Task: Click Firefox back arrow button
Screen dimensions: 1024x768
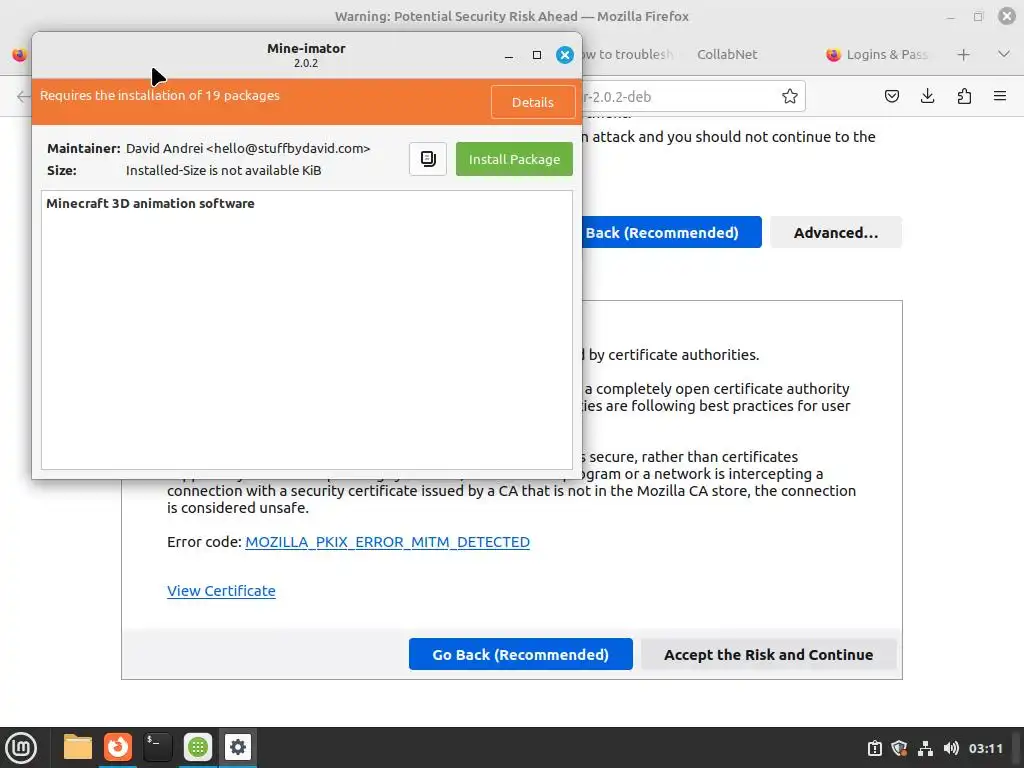Action: (x=24, y=97)
